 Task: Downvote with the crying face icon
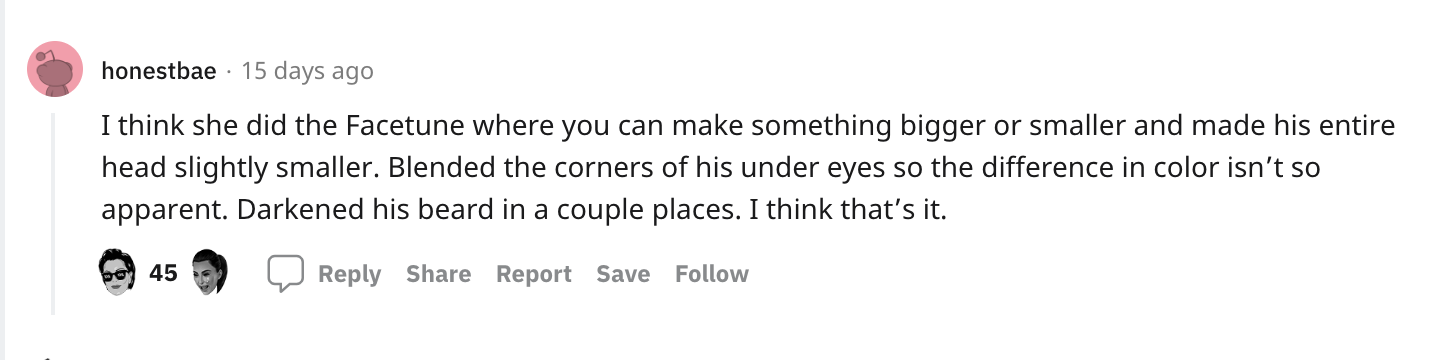(210, 272)
